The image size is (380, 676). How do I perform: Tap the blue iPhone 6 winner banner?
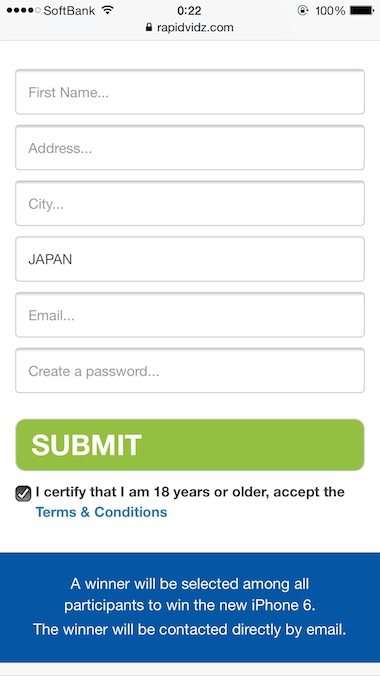click(x=190, y=607)
